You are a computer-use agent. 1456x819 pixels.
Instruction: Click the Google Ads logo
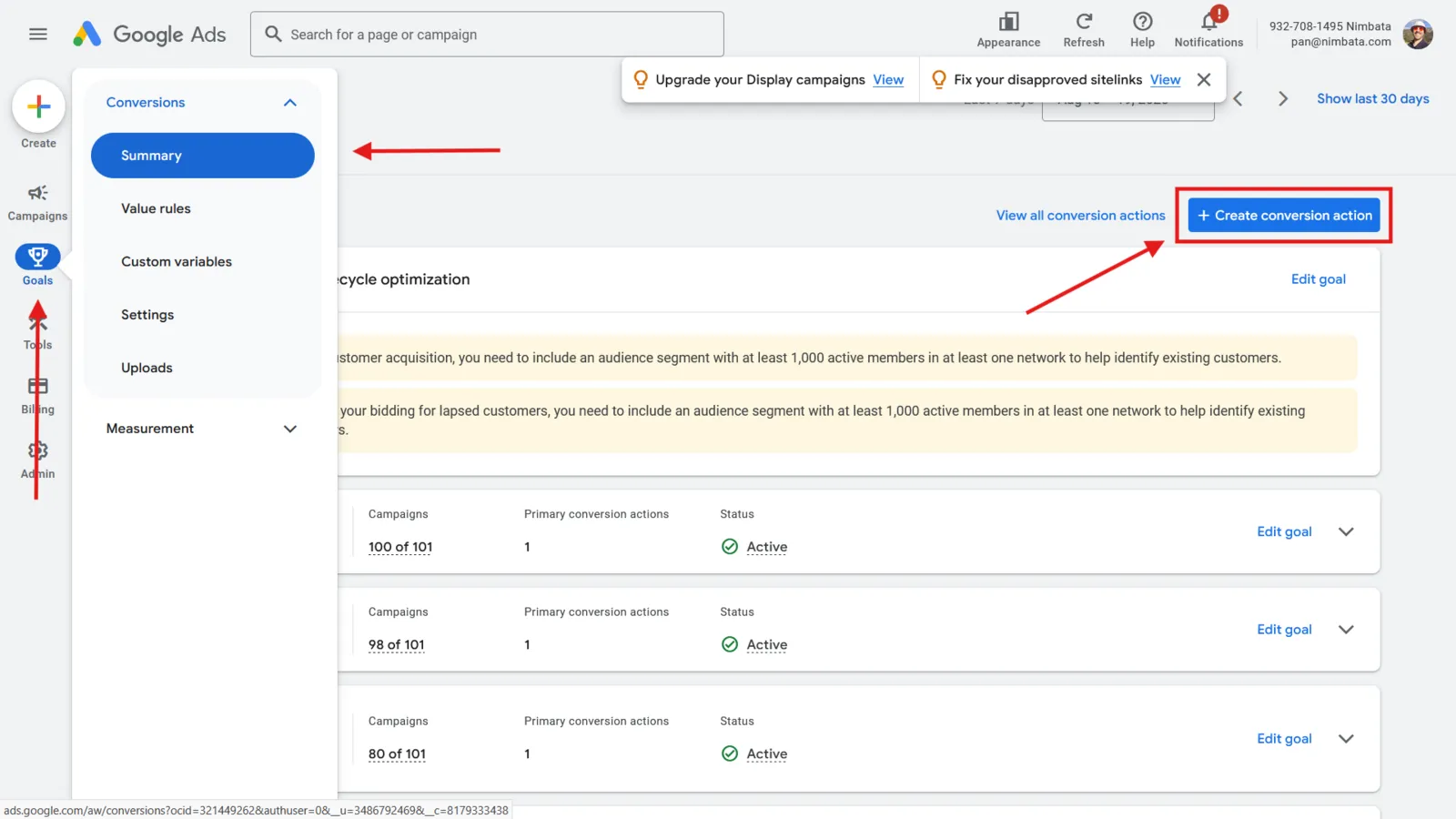point(149,35)
